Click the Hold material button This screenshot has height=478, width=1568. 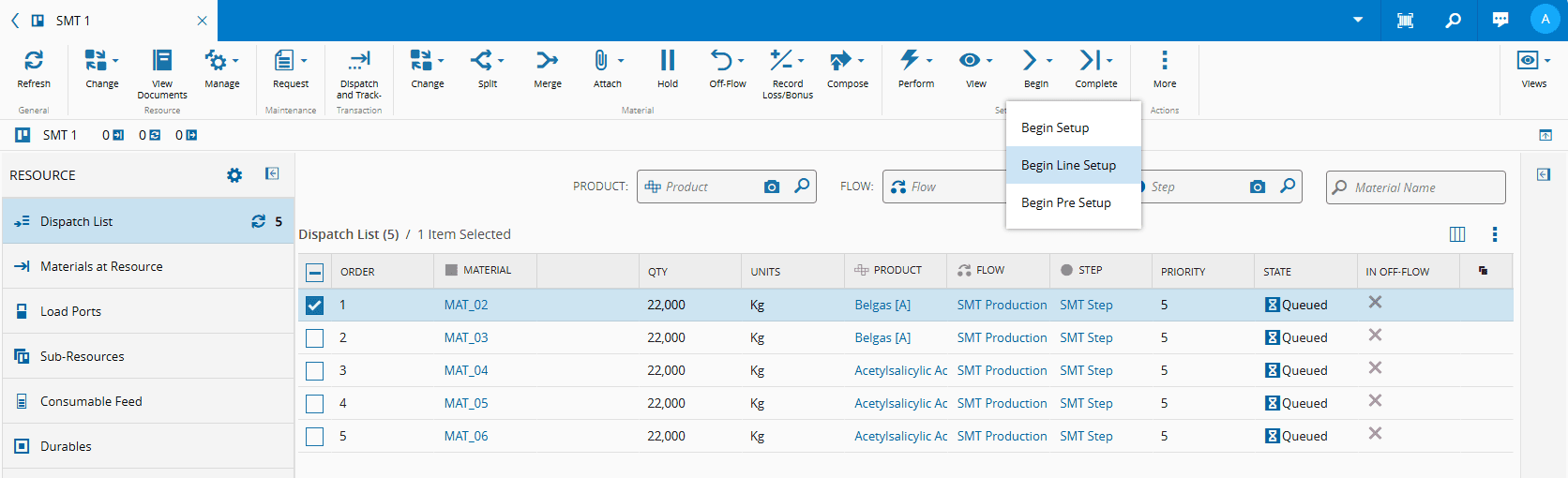point(667,62)
